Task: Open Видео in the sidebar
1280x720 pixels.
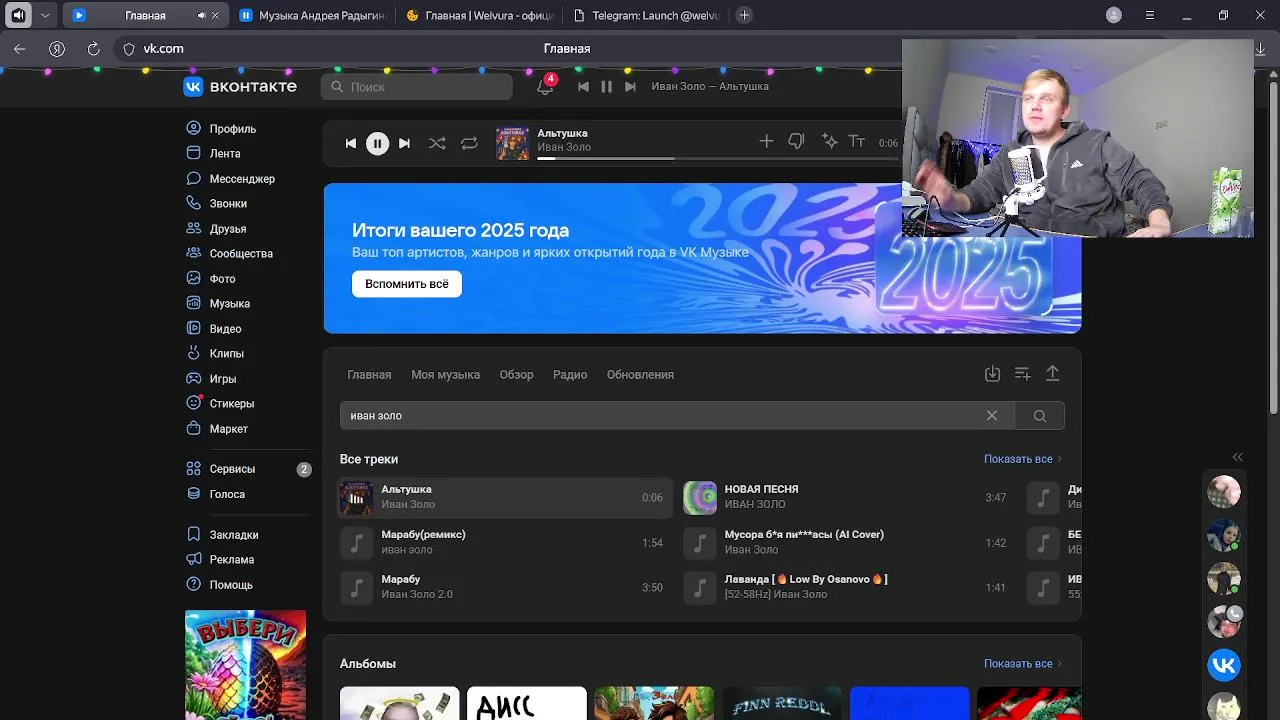Action: pos(214,329)
